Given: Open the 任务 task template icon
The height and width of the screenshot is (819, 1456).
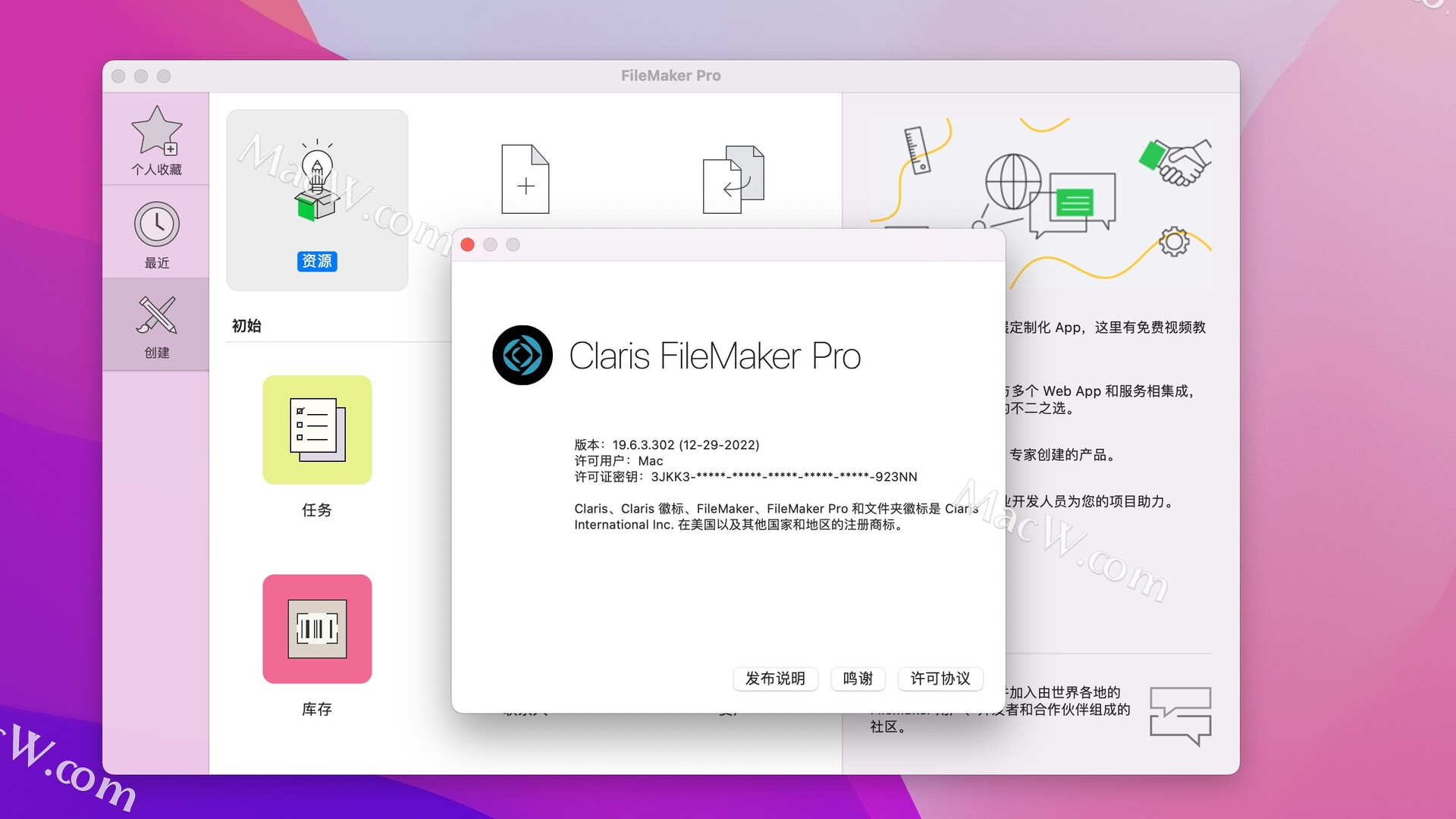Looking at the screenshot, I should click(x=317, y=430).
